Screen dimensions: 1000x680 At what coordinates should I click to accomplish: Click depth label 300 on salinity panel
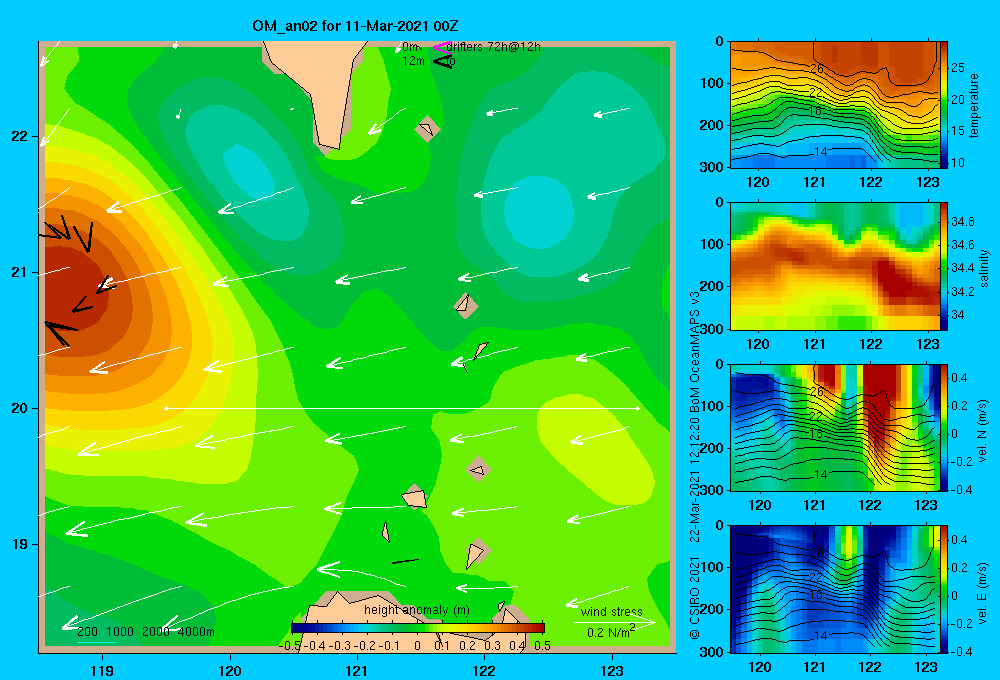click(x=714, y=329)
